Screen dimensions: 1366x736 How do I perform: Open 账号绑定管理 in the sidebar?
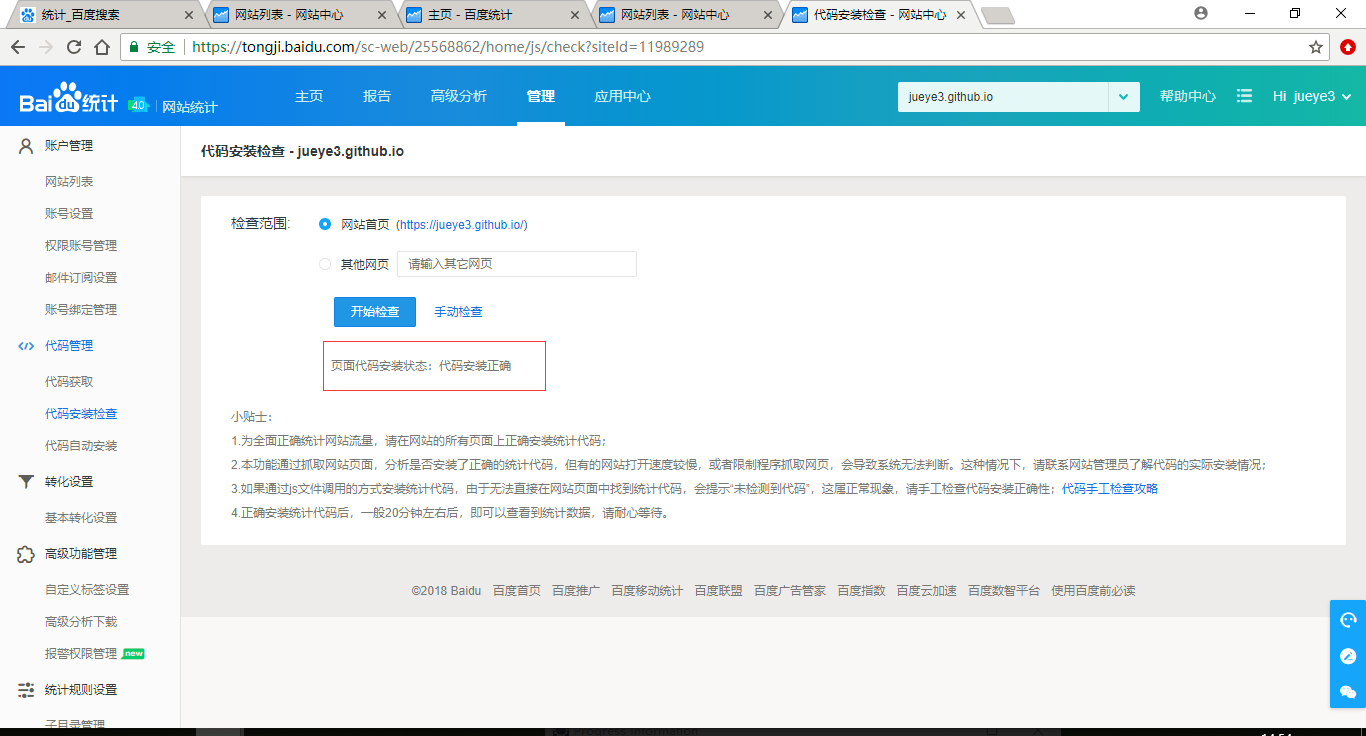click(x=81, y=310)
